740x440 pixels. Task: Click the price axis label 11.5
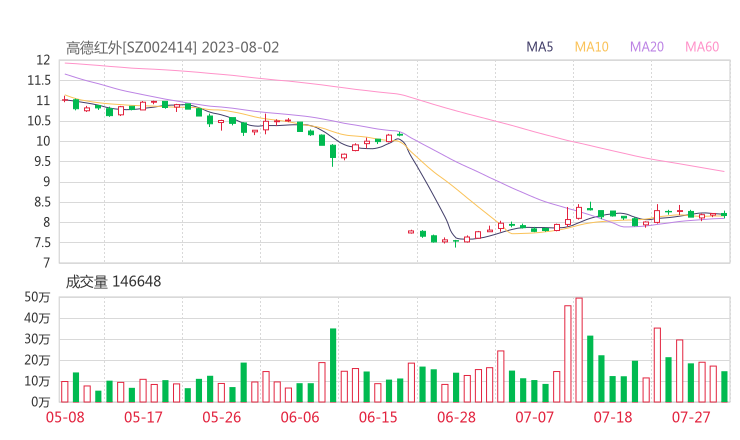click(x=39, y=80)
